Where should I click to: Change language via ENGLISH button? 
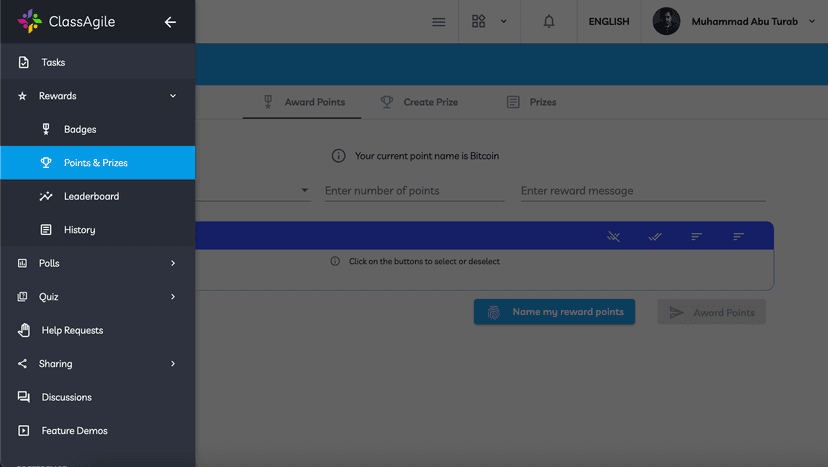coord(609,22)
